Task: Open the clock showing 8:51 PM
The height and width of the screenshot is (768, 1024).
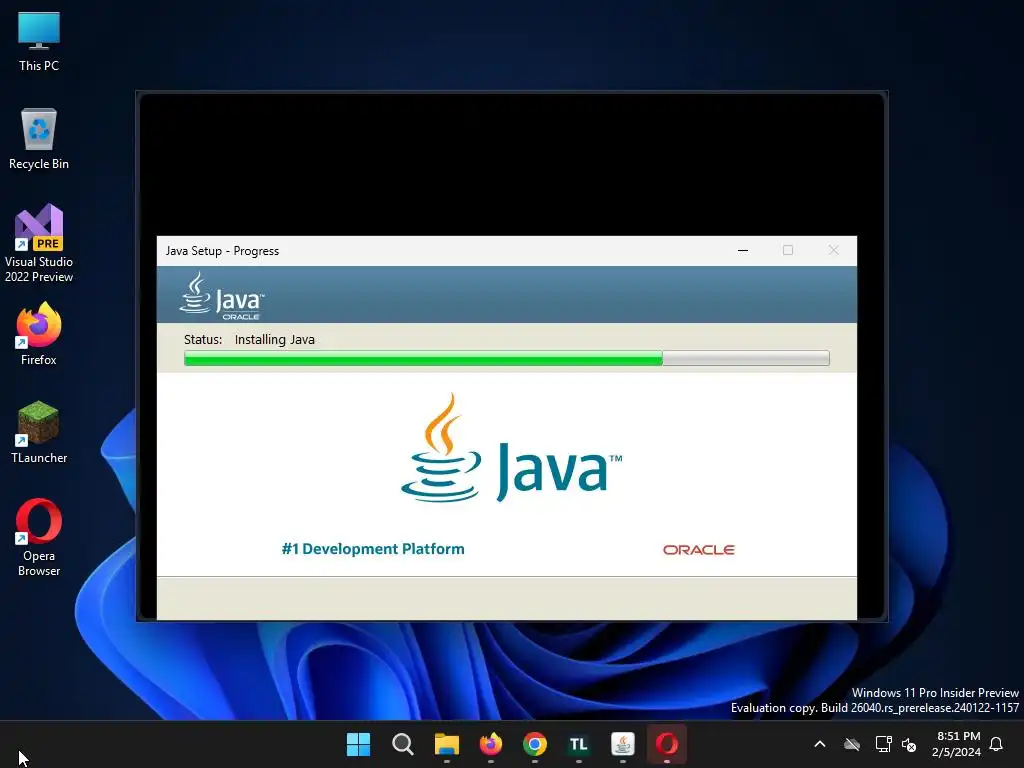Action: point(957,744)
